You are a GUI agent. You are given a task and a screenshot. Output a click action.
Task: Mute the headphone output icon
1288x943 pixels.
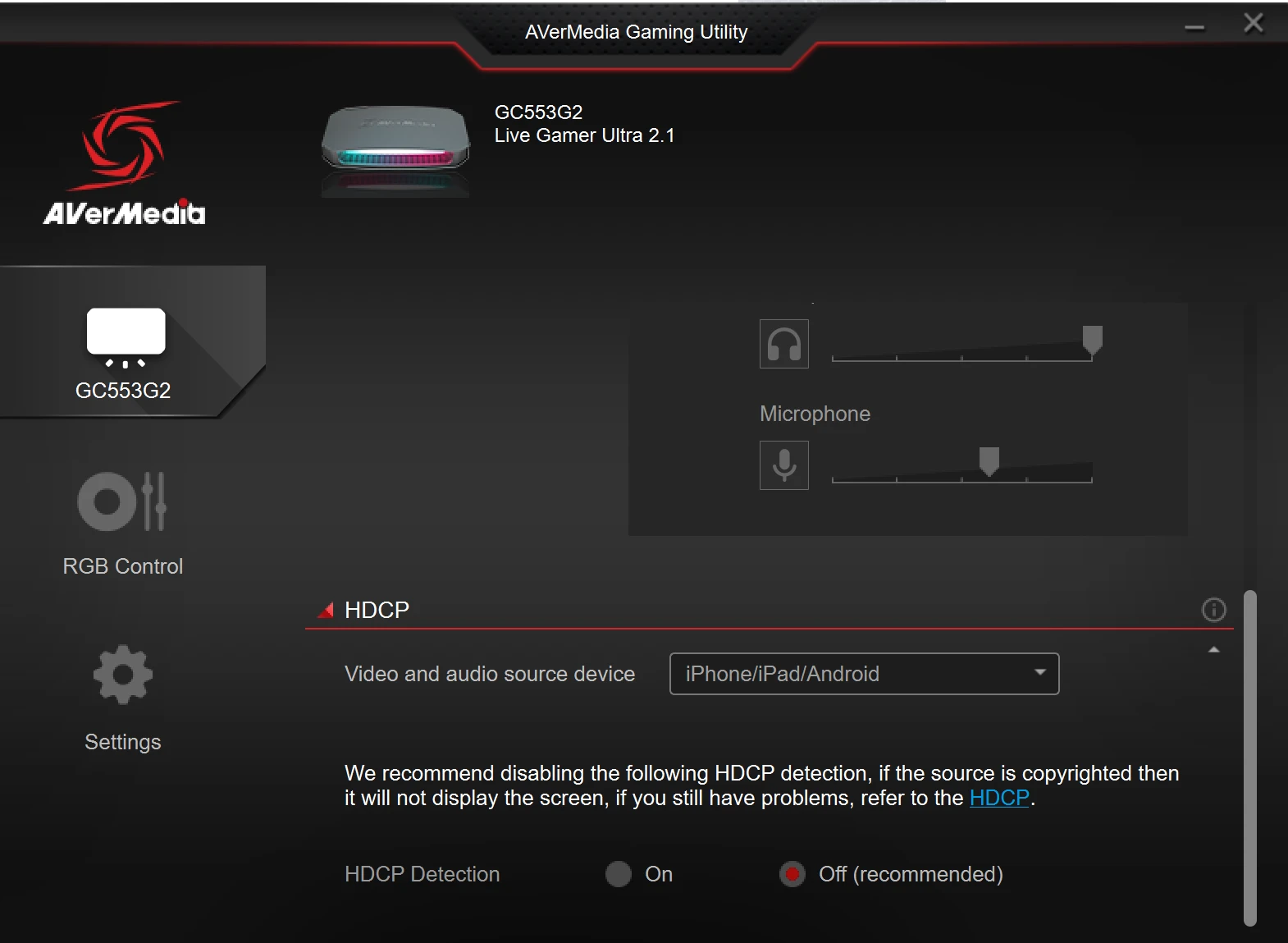[x=783, y=344]
